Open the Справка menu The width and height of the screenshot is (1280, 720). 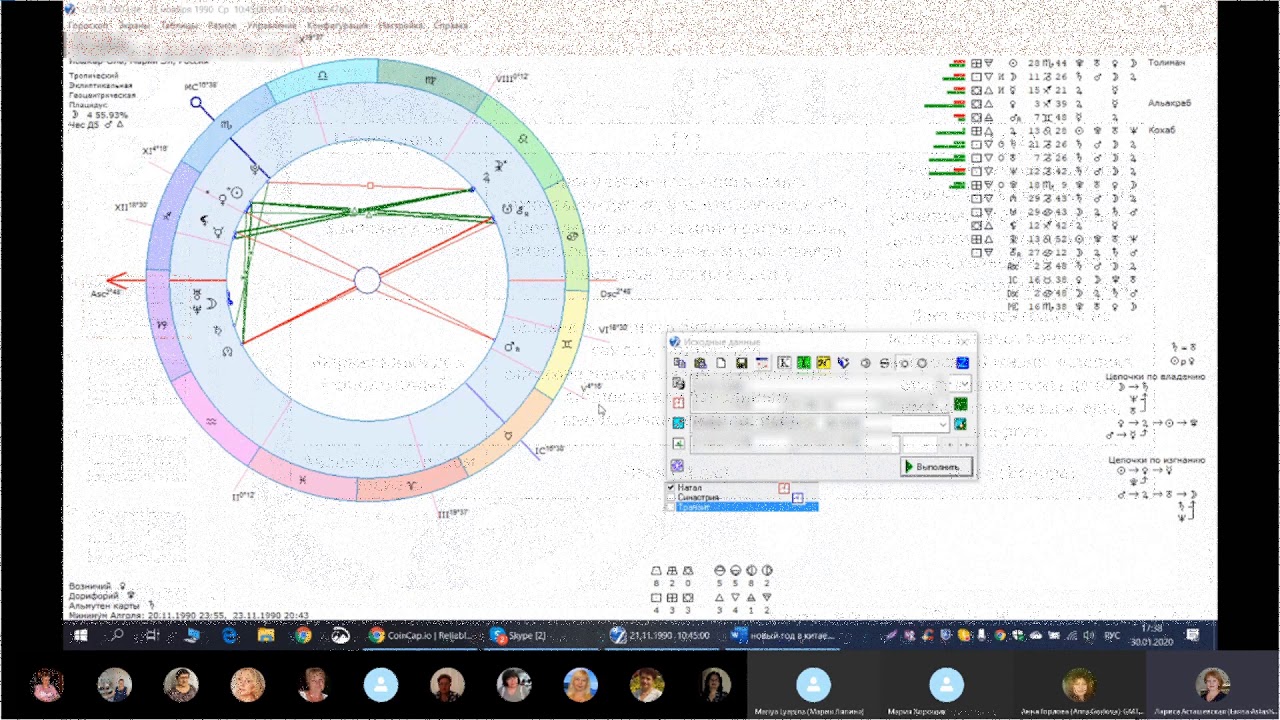pyautogui.click(x=451, y=25)
